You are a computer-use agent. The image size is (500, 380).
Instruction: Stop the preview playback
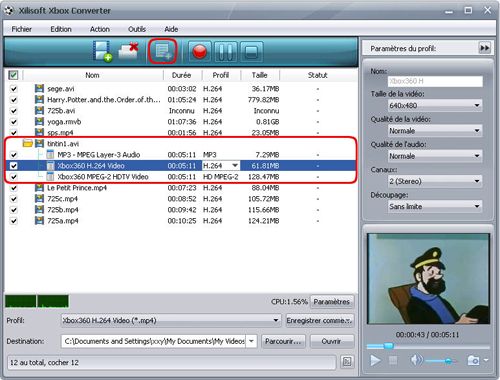click(x=393, y=360)
